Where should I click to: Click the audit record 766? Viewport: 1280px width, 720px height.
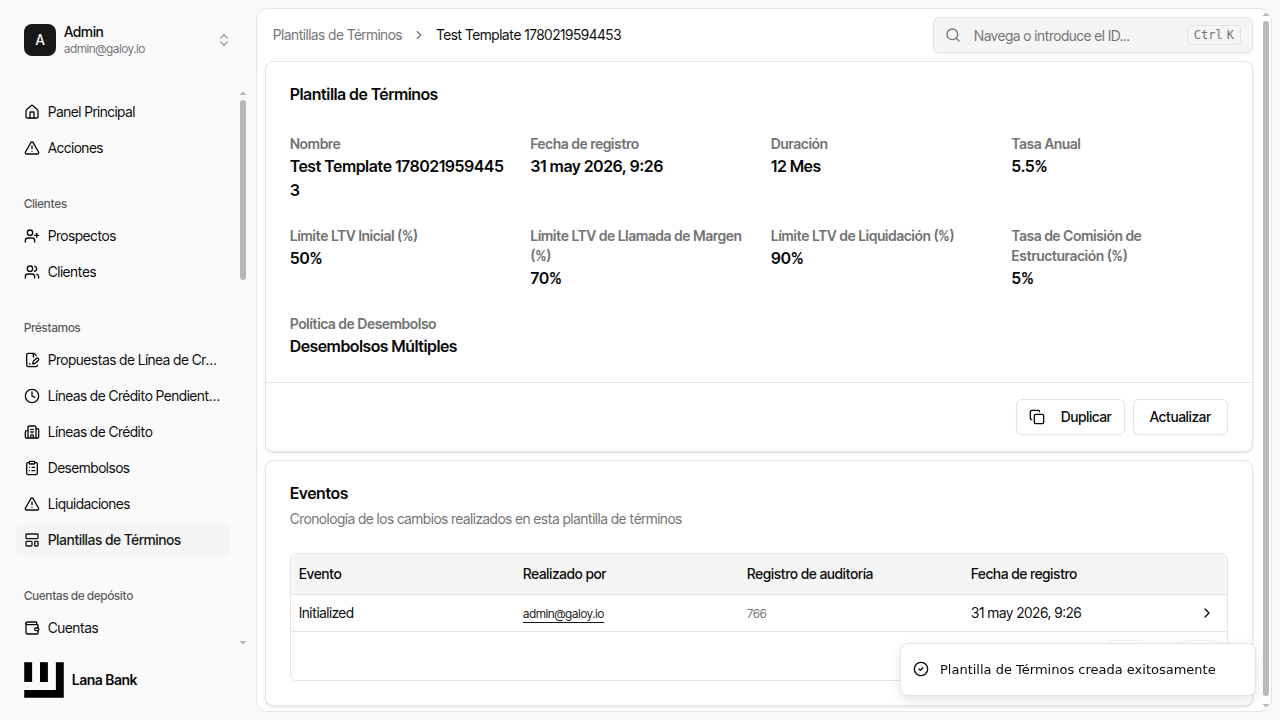[x=757, y=613]
